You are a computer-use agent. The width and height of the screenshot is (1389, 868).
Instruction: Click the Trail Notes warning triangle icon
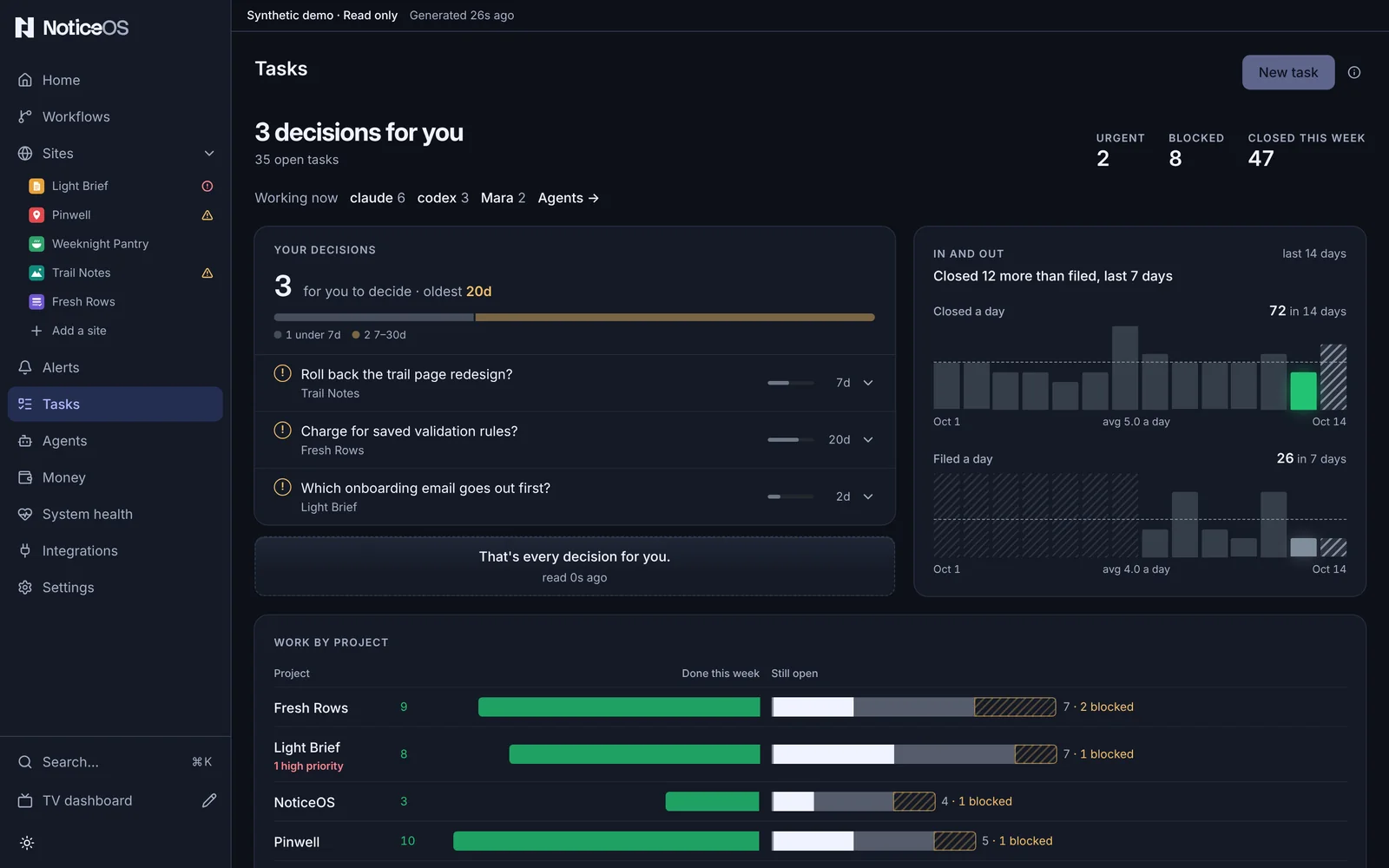(x=207, y=273)
